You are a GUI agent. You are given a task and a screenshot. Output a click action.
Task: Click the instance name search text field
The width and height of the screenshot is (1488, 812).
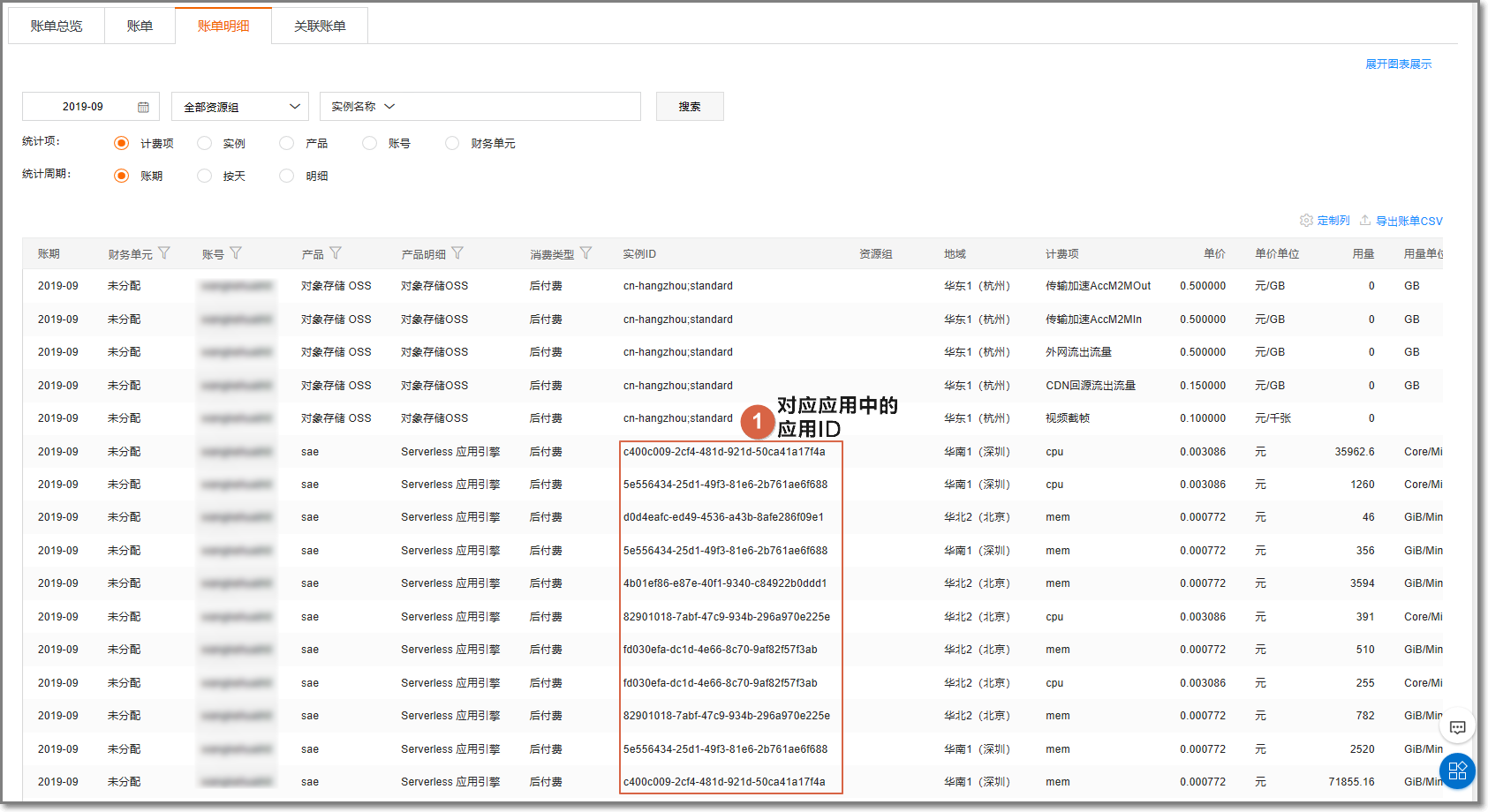tap(521, 107)
